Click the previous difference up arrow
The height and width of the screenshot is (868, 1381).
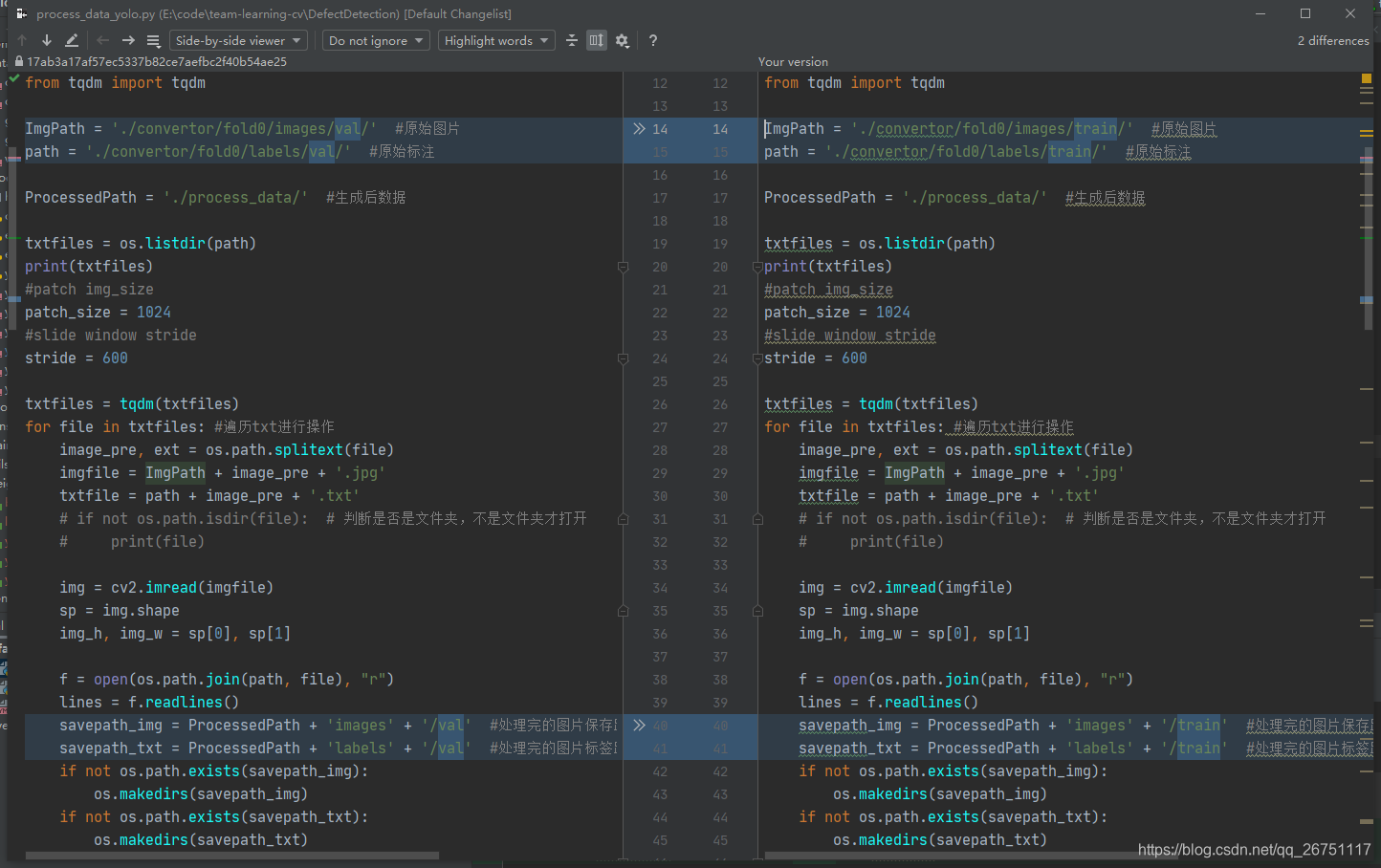[22, 40]
